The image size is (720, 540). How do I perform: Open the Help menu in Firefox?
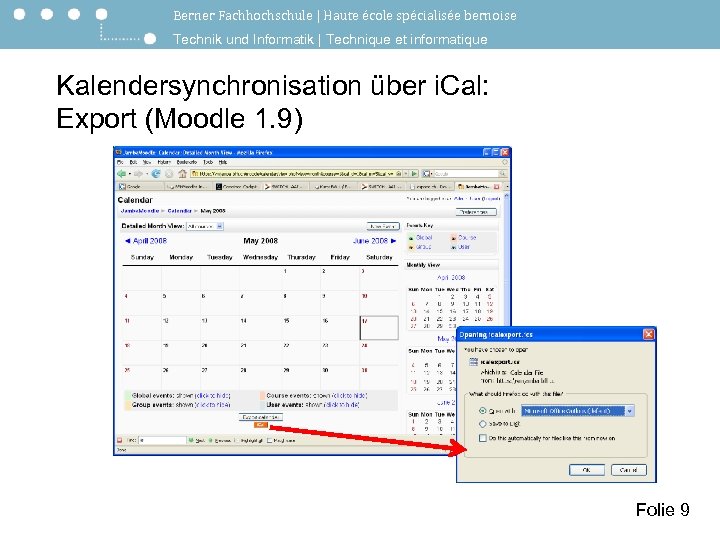tap(223, 162)
